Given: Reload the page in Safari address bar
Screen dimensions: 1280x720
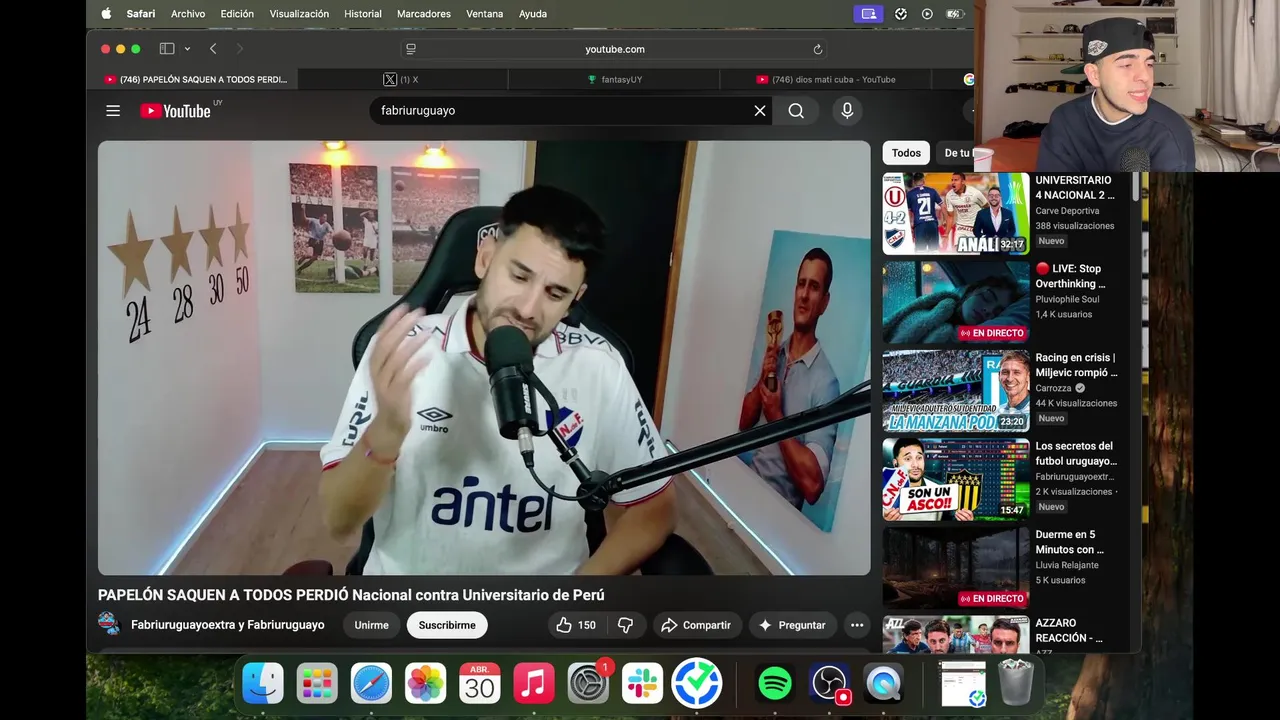Looking at the screenshot, I should click(x=817, y=49).
